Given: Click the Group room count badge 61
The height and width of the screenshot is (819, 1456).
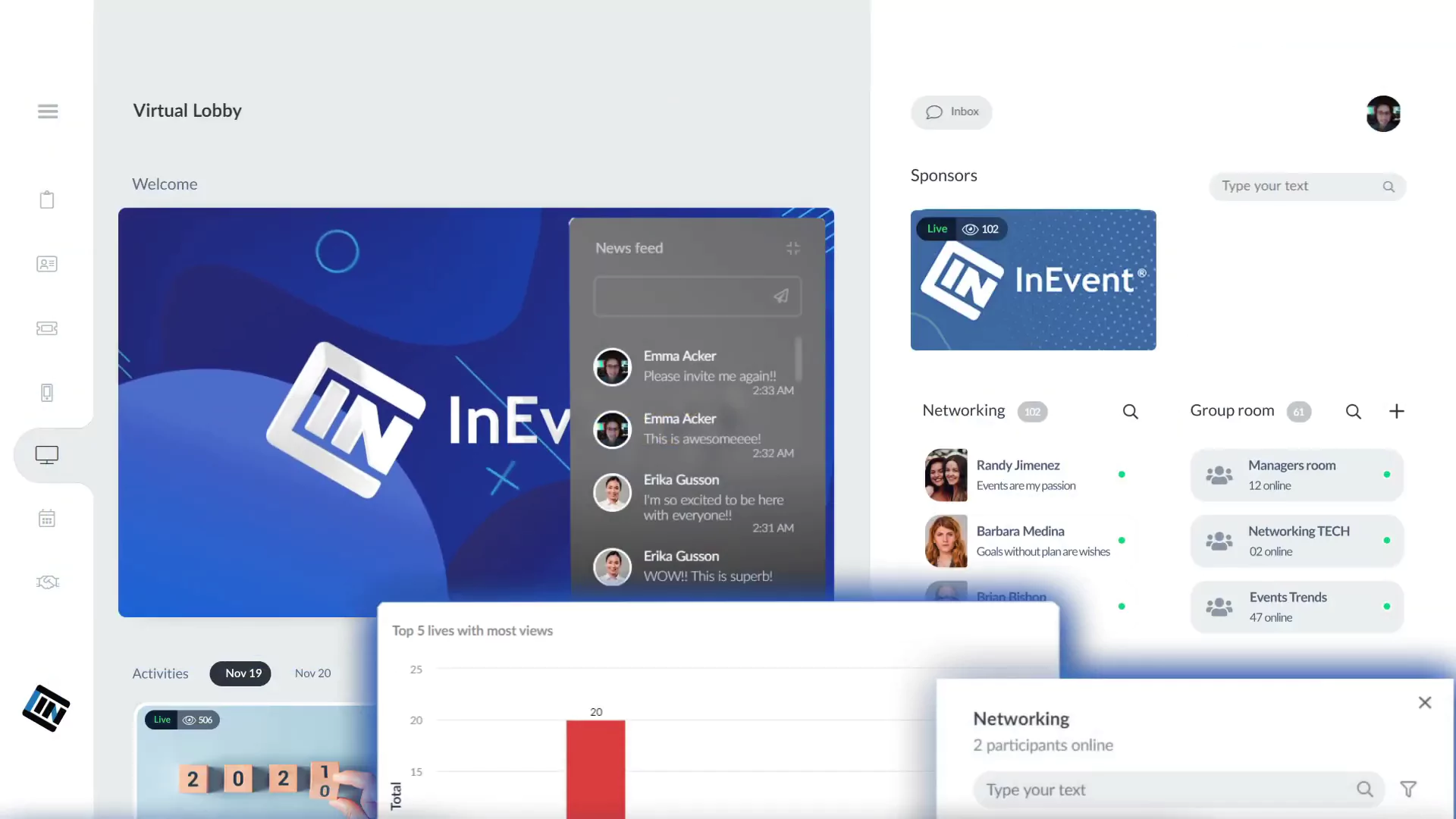Looking at the screenshot, I should (x=1299, y=412).
